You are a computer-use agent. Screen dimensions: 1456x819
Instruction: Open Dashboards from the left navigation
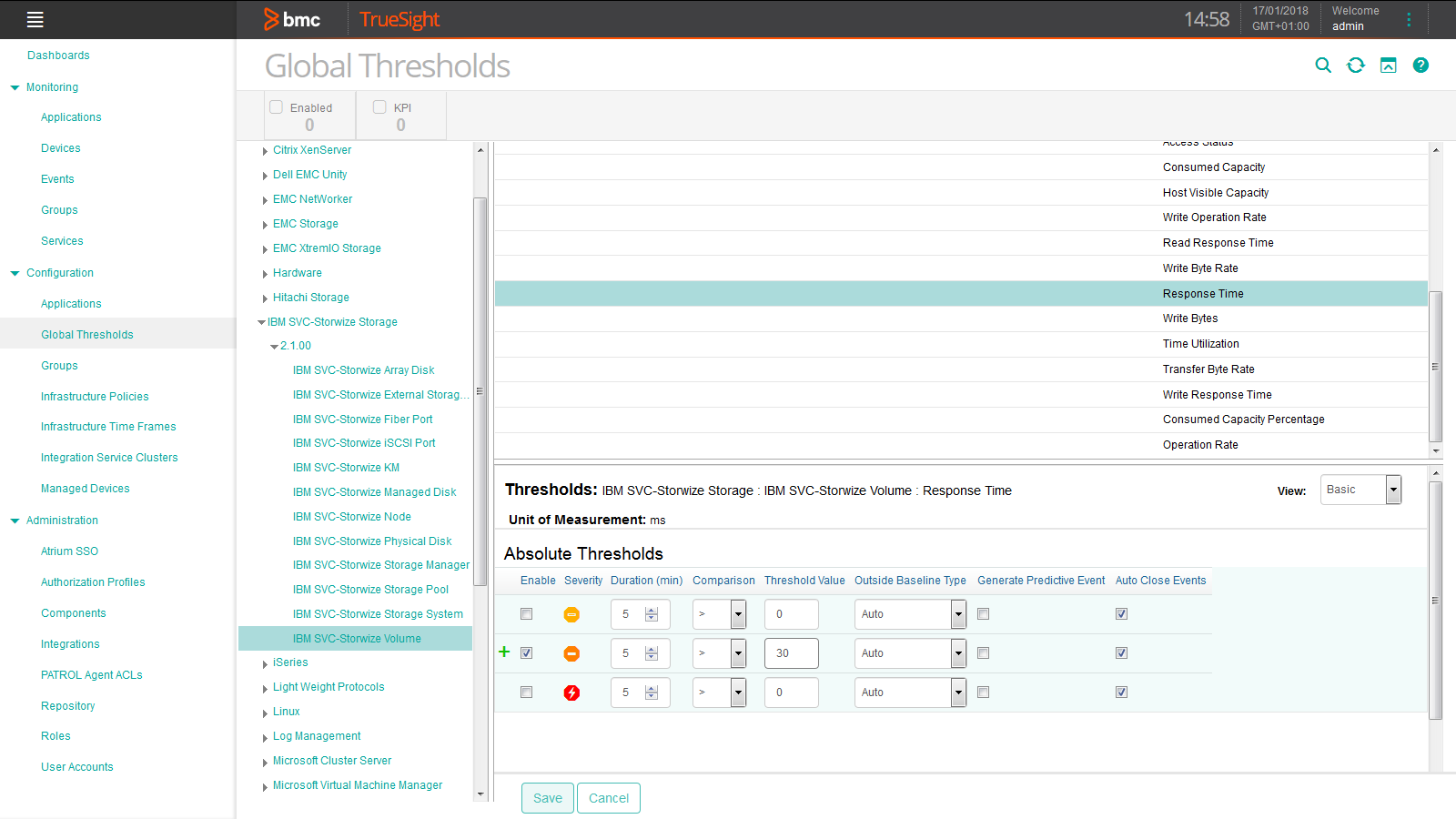(x=58, y=55)
